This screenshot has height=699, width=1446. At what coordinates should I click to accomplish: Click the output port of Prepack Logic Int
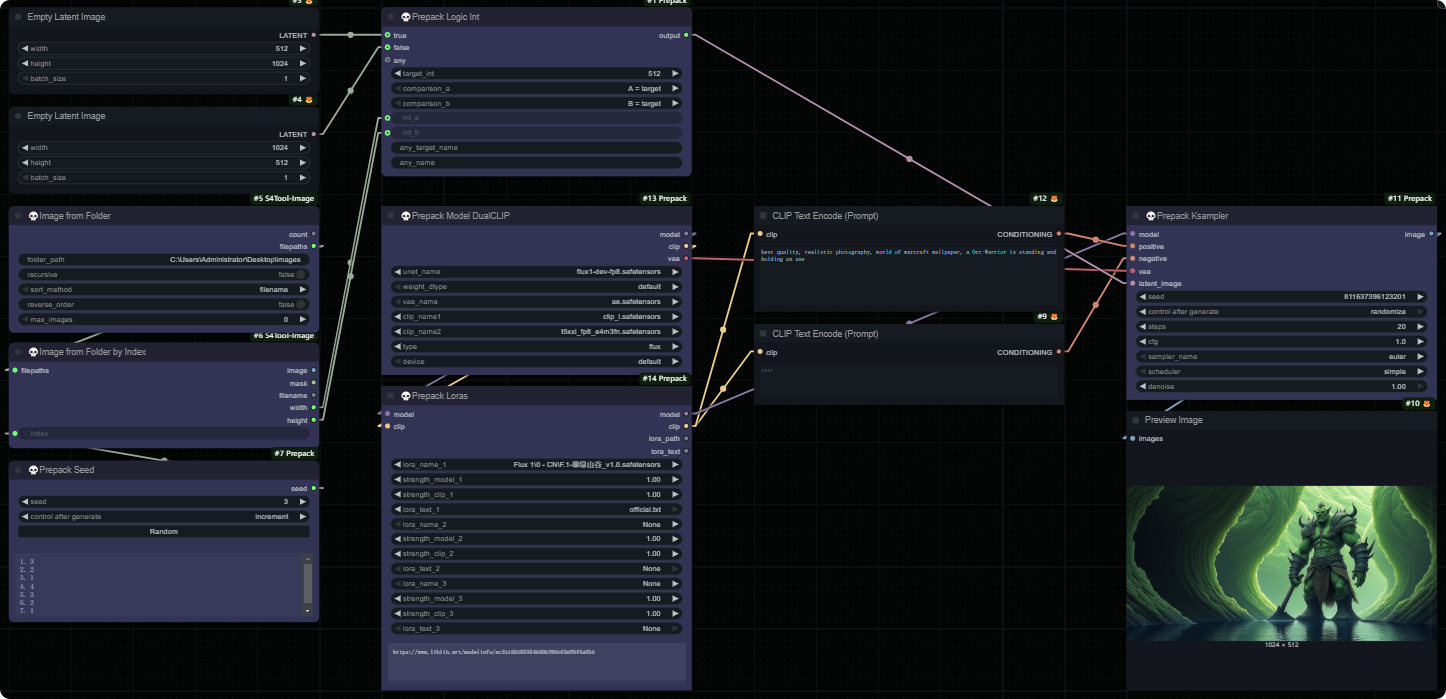pyautogui.click(x=686, y=36)
